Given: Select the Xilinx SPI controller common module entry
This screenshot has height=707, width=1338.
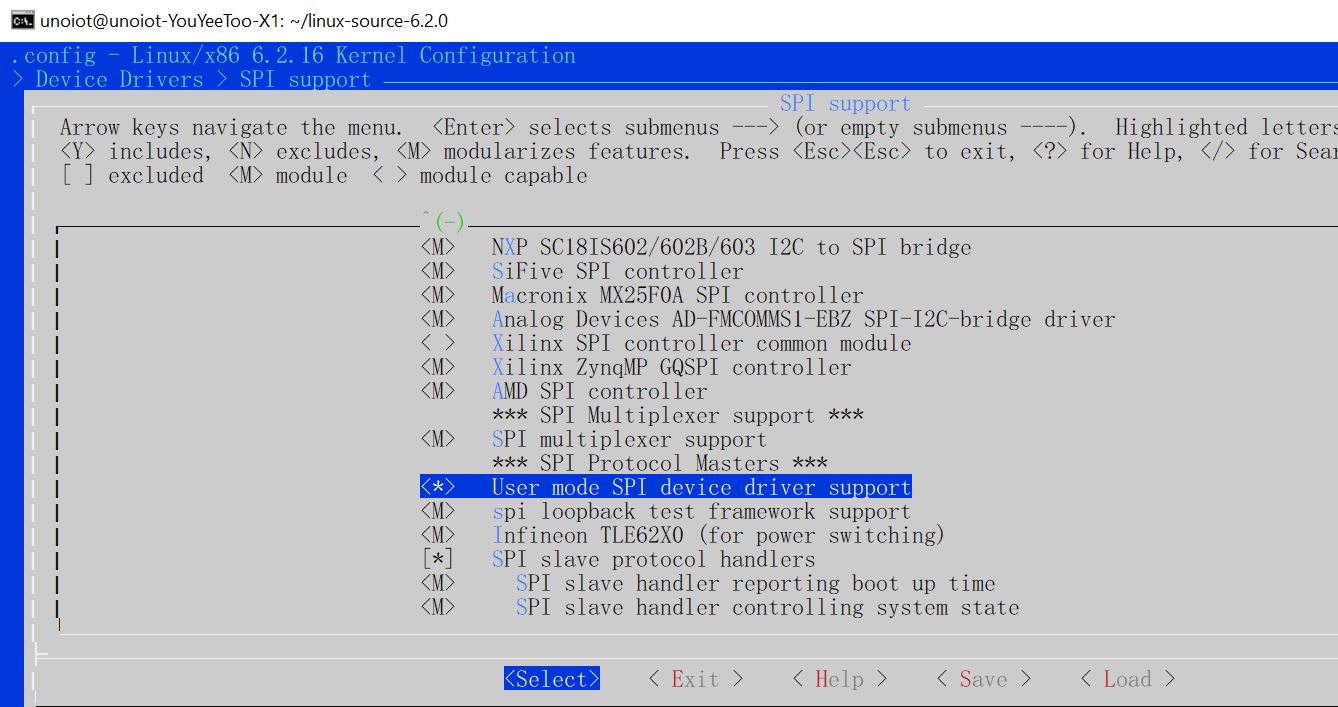Looking at the screenshot, I should click(702, 343).
